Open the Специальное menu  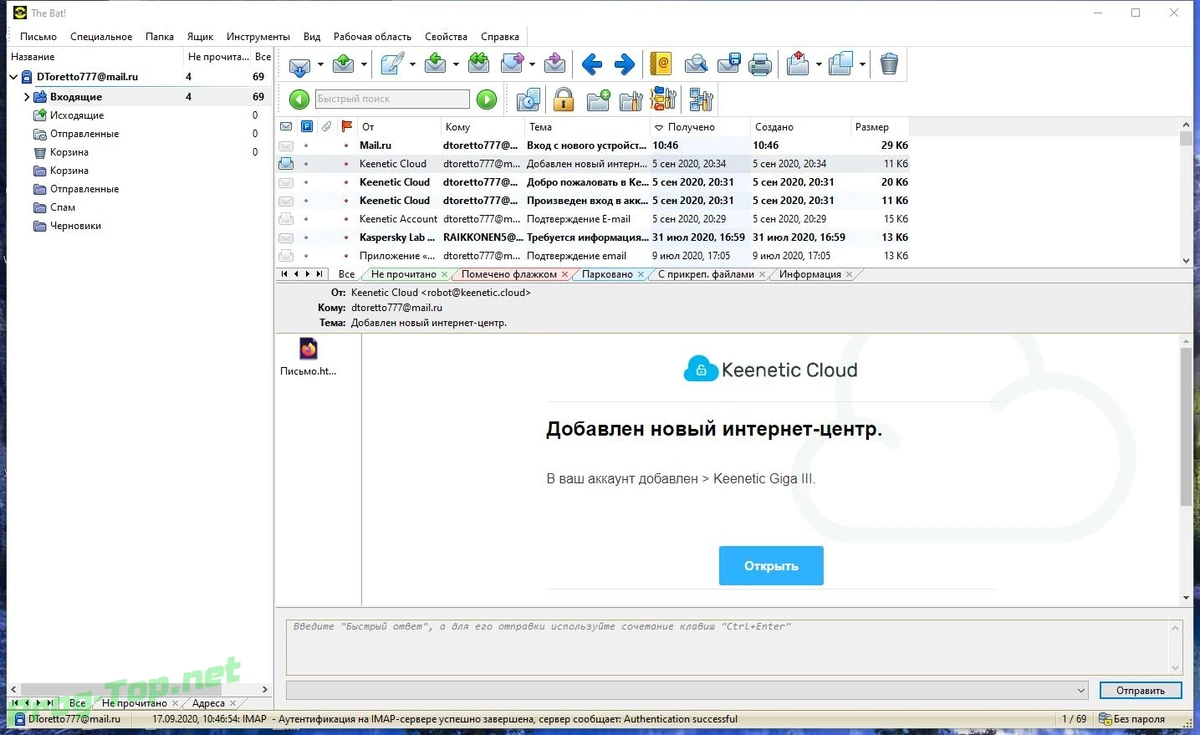click(x=101, y=37)
